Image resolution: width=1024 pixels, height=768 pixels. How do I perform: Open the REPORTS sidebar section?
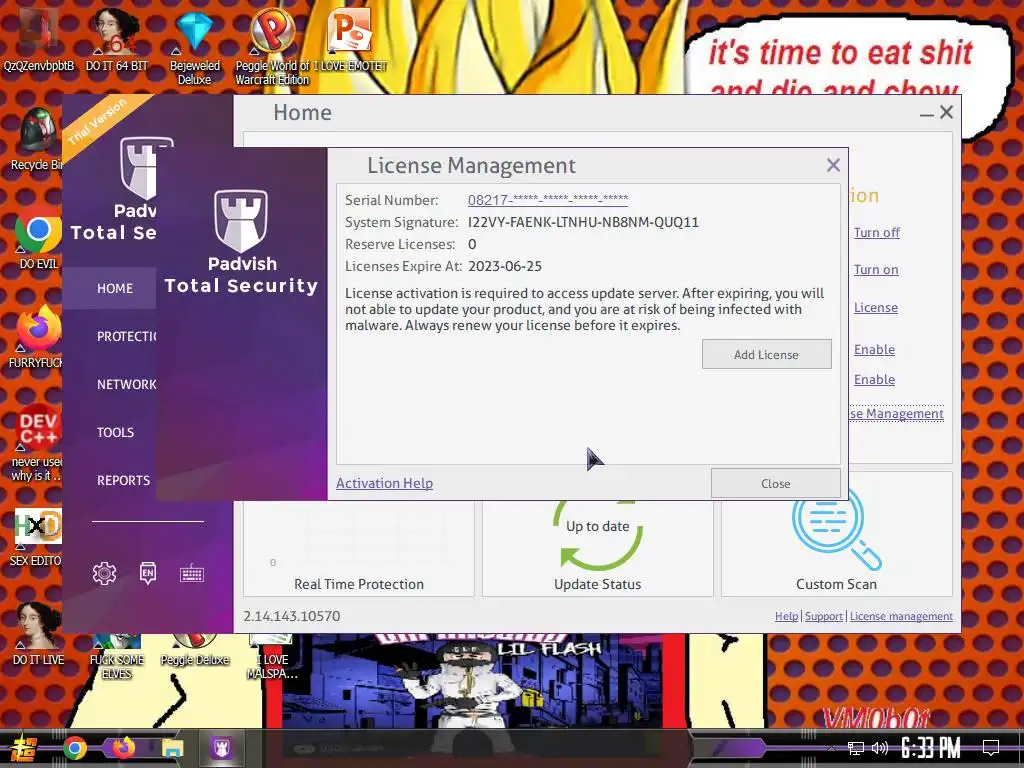(123, 481)
